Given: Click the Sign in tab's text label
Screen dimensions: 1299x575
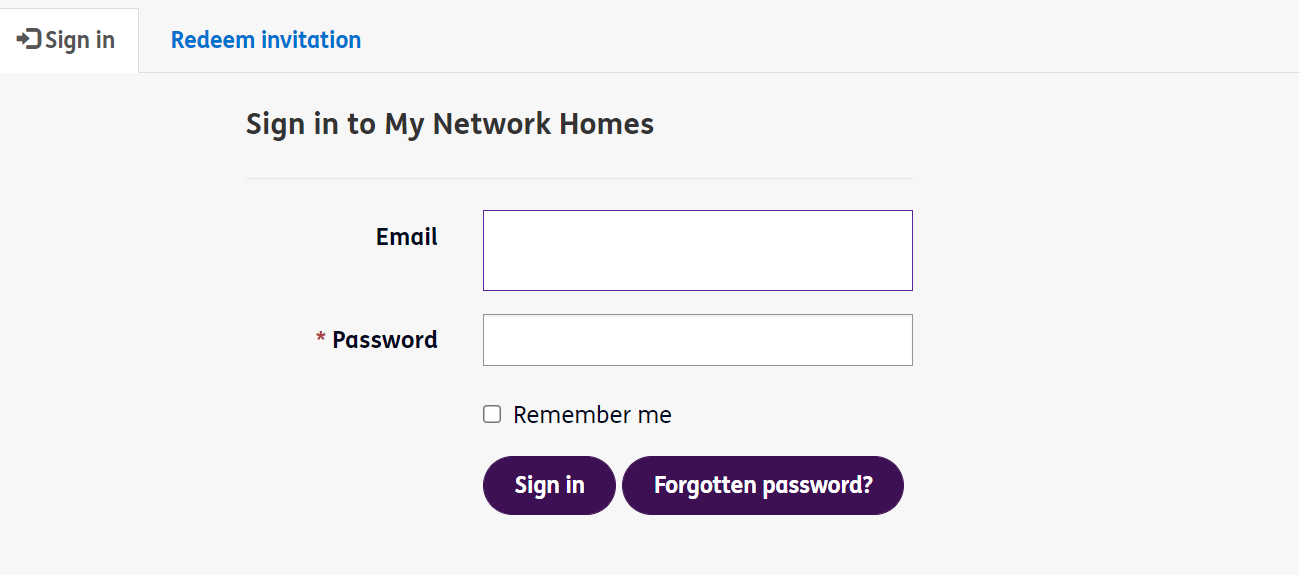Looking at the screenshot, I should tap(80, 40).
